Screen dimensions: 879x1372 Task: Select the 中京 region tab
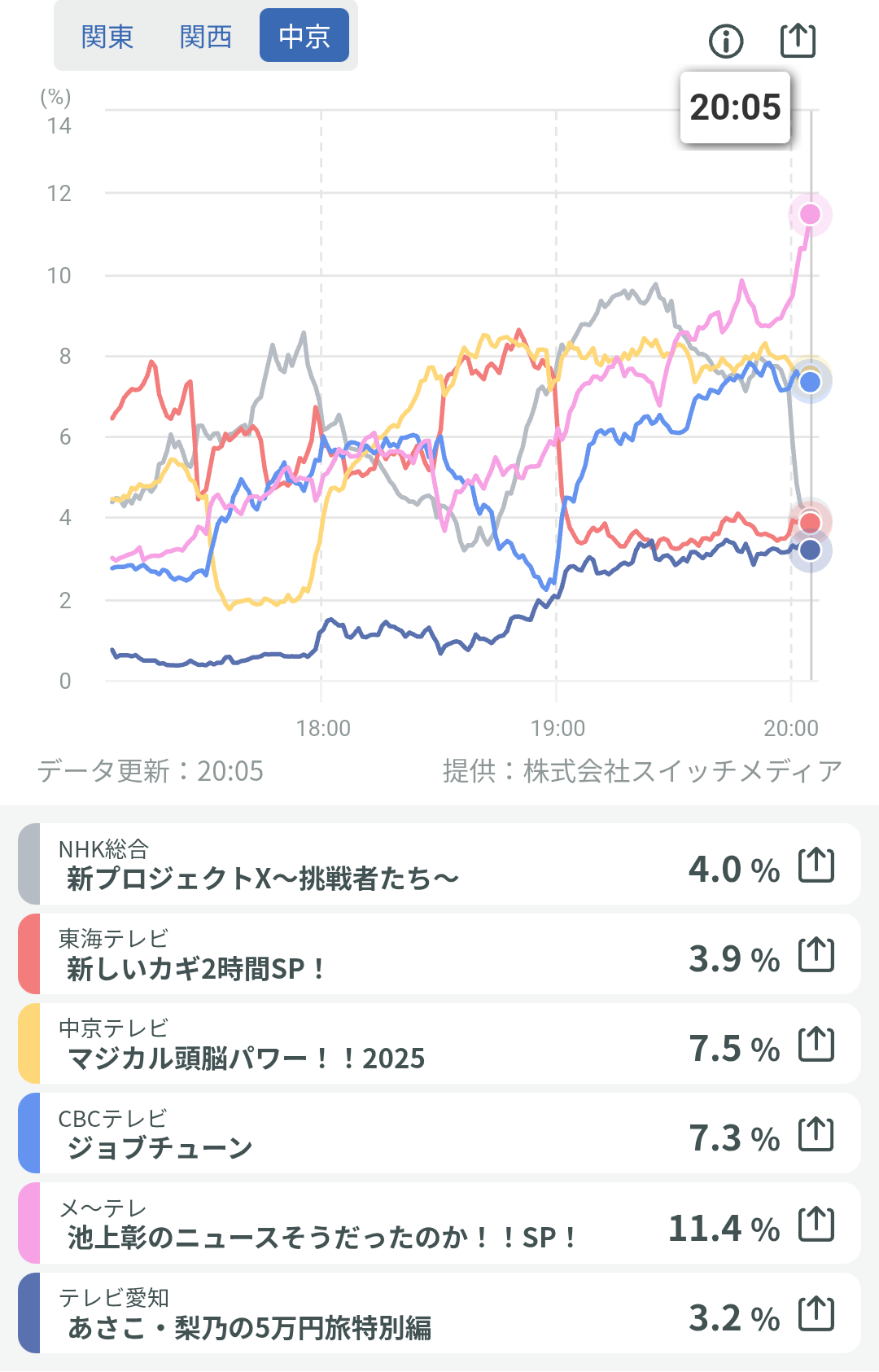click(x=304, y=36)
